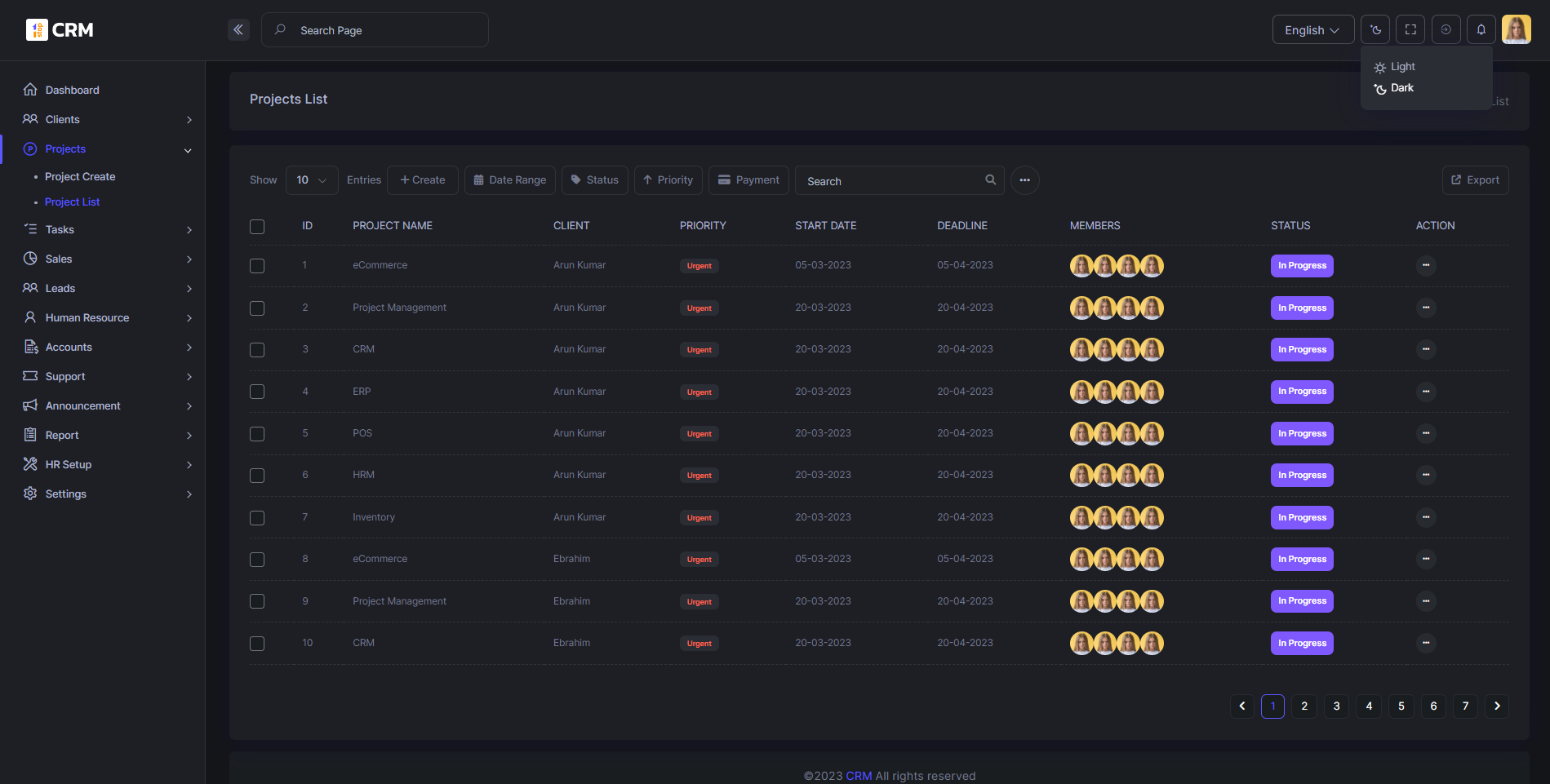Select checkbox for Project Management row 2
This screenshot has height=784, width=1550.
[257, 308]
